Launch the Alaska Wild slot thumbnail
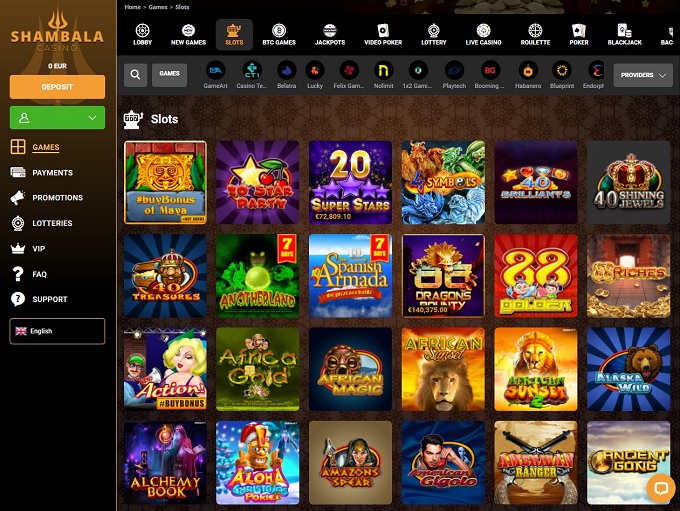680x511 pixels. point(628,369)
